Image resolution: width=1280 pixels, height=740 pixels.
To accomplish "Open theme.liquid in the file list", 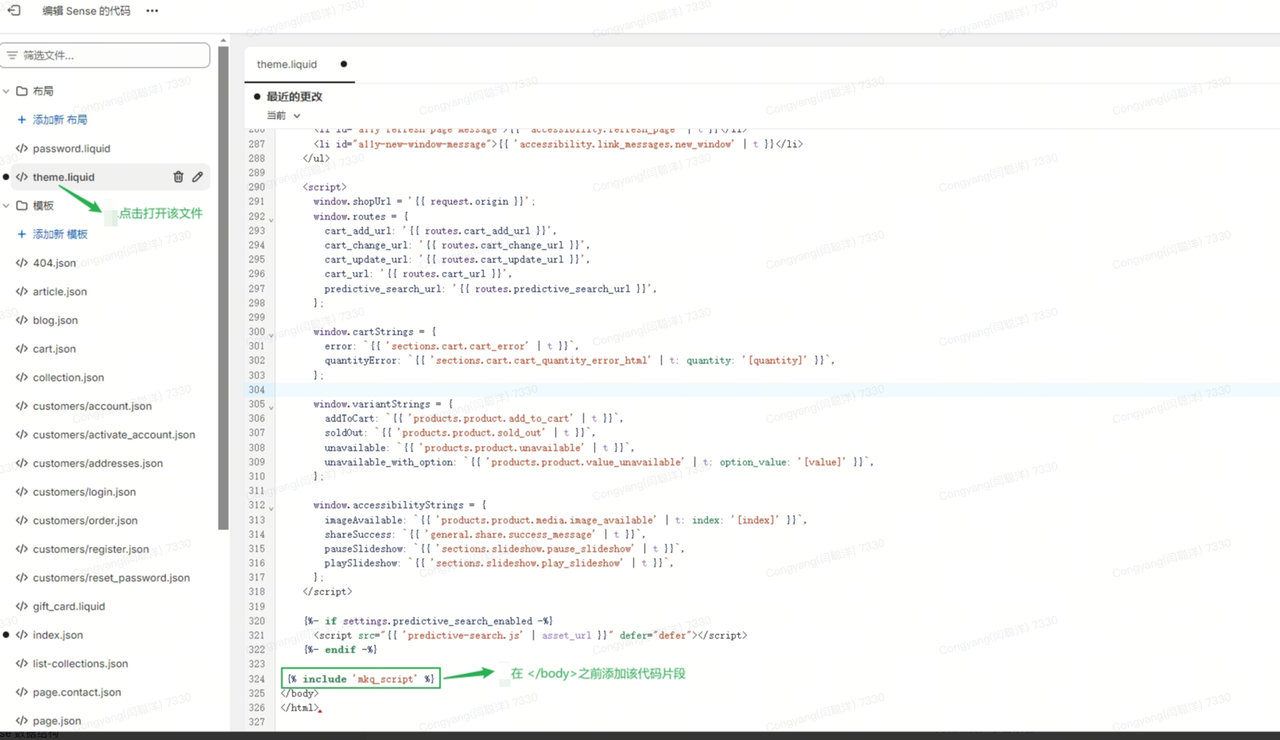I will tap(63, 177).
